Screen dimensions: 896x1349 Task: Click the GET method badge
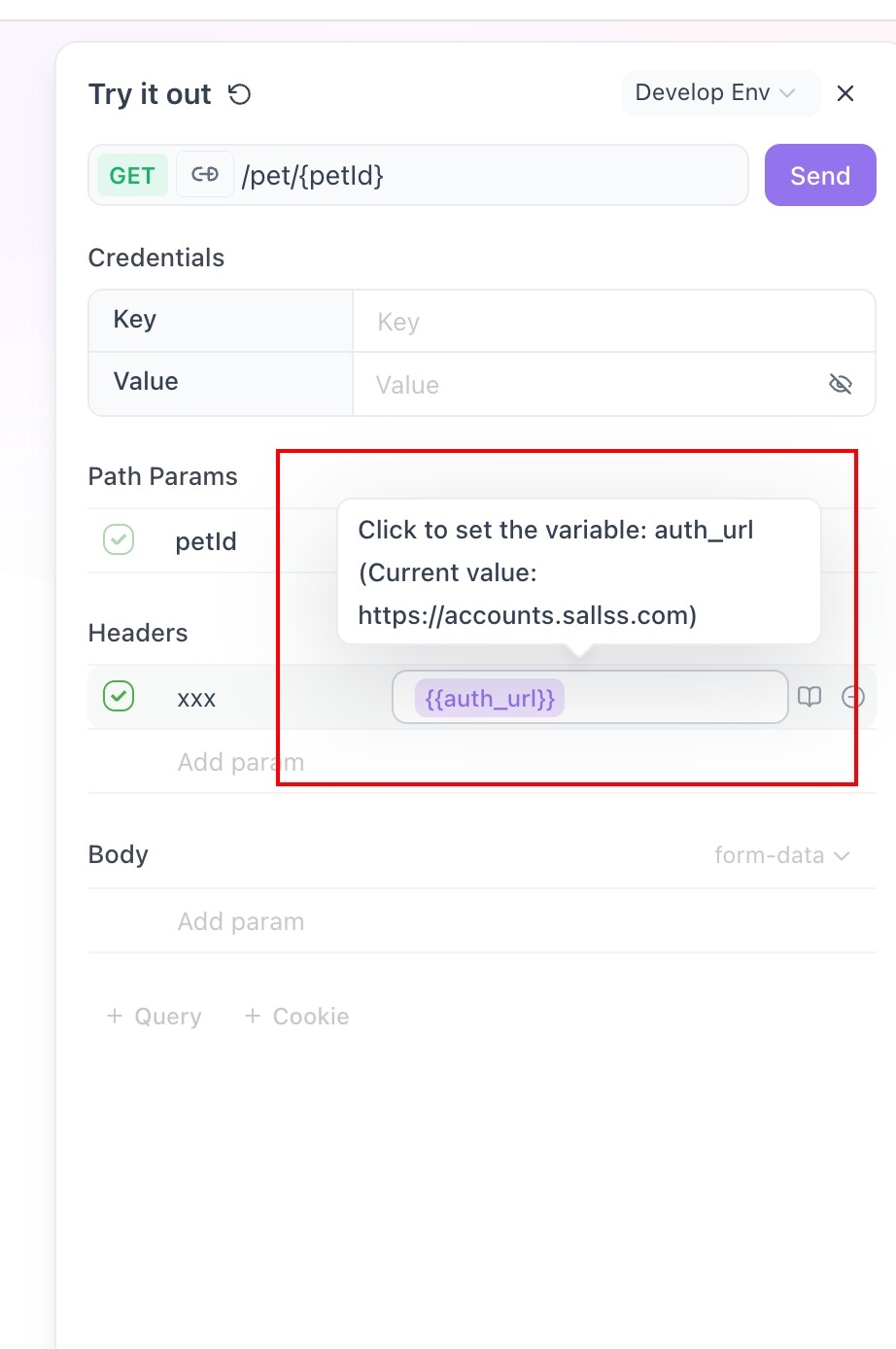click(132, 176)
